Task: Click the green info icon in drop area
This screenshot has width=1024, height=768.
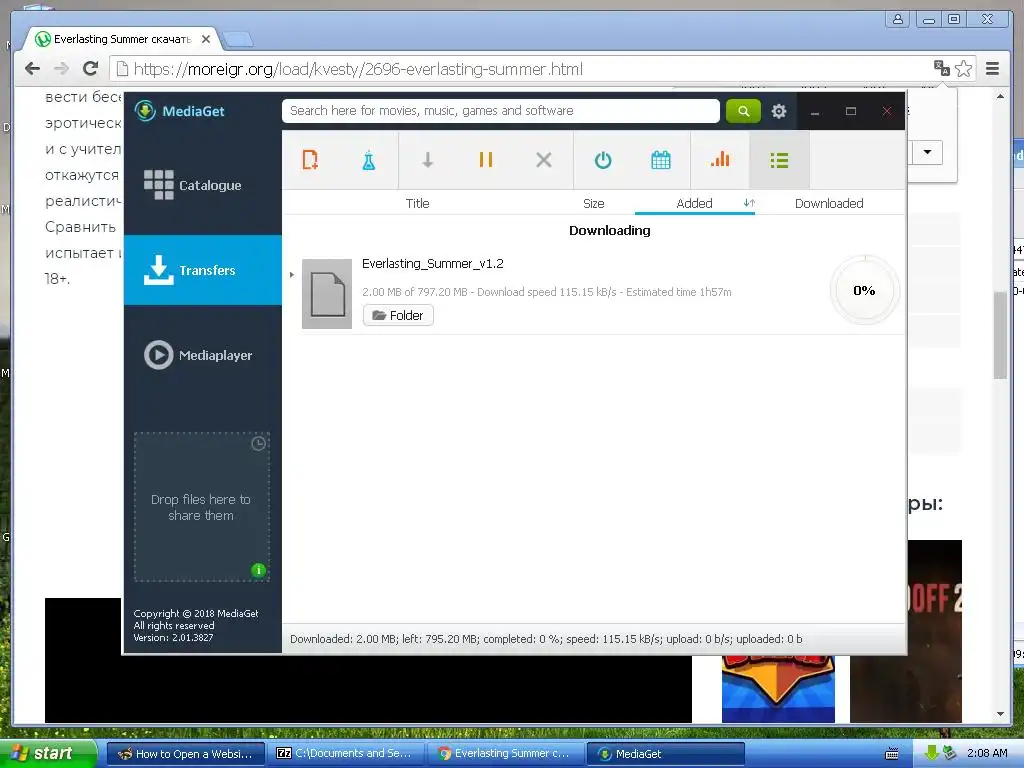Action: coord(259,570)
